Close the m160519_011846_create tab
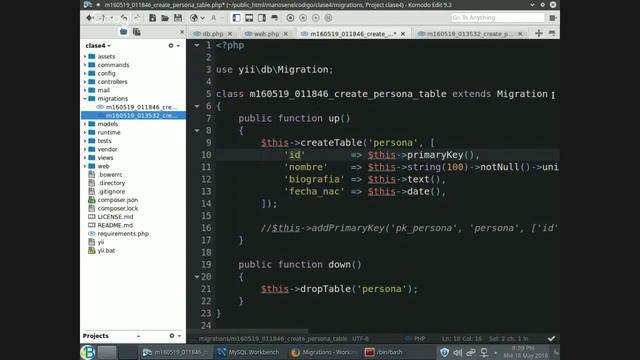Screen dimensions: 640x360 [403, 34]
